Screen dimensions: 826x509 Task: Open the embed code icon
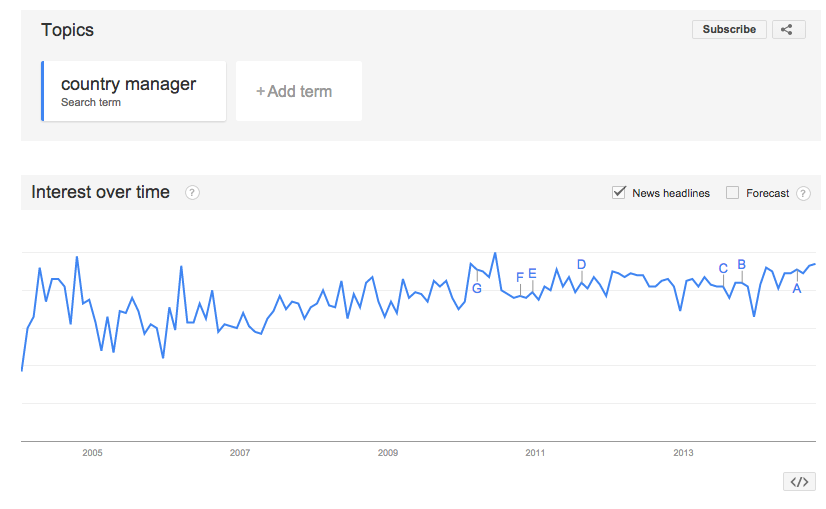point(799,482)
